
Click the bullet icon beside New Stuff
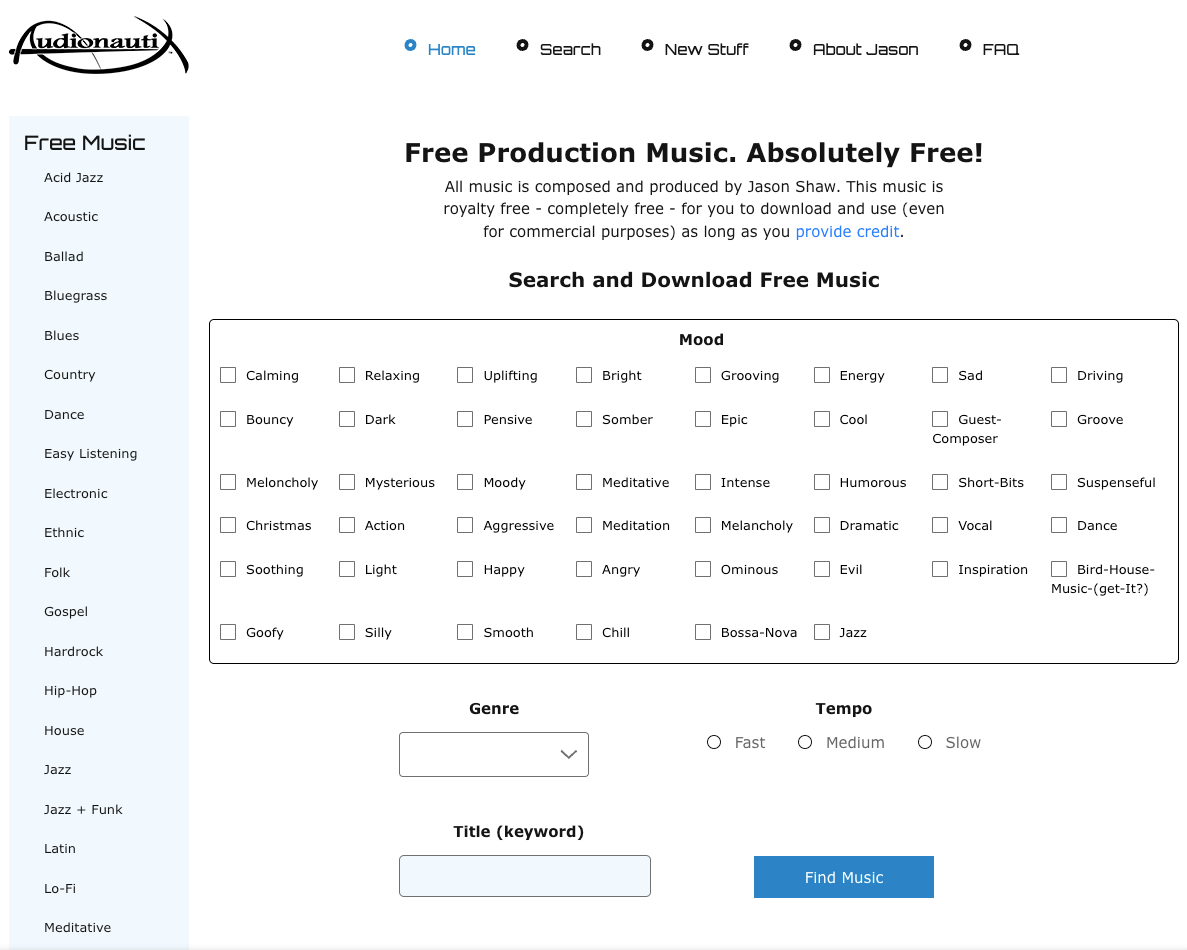coord(647,45)
